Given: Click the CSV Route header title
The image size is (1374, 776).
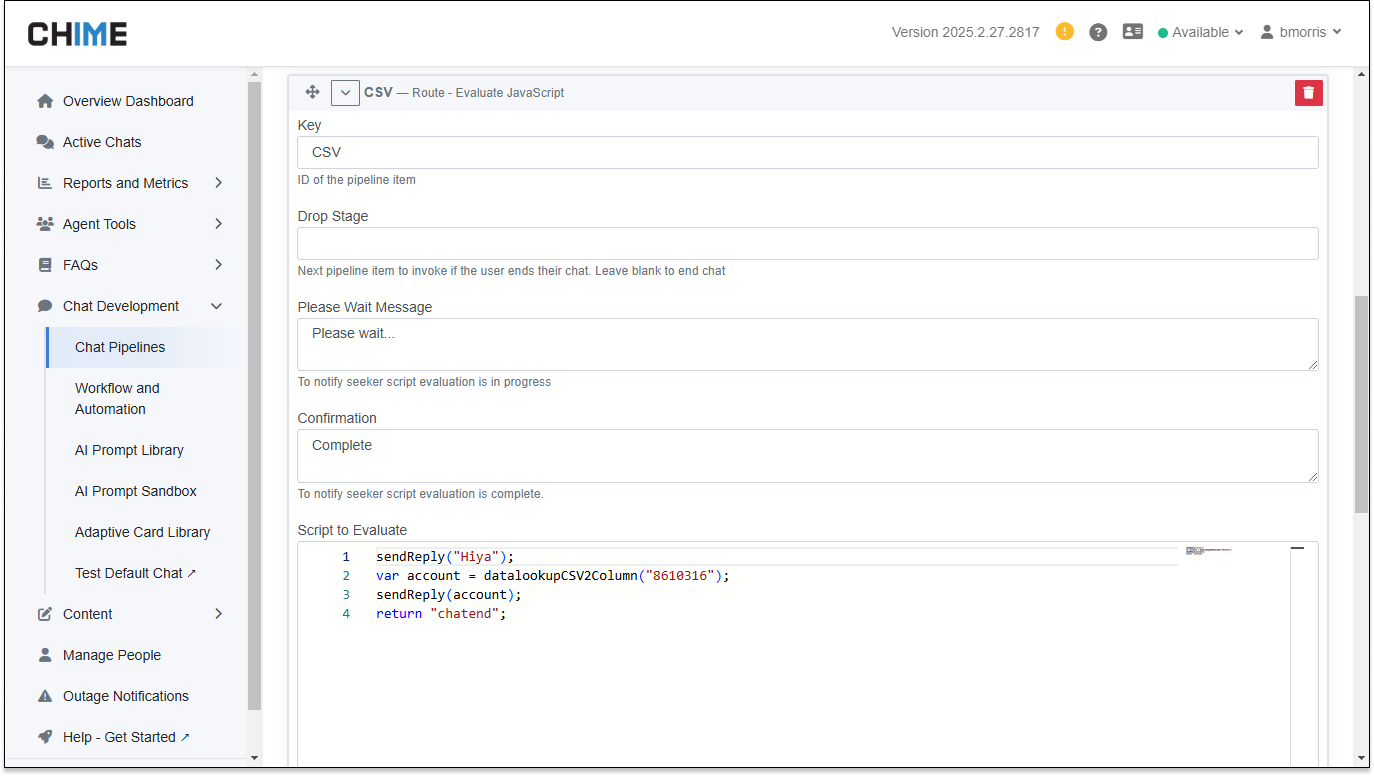Looking at the screenshot, I should 464,92.
